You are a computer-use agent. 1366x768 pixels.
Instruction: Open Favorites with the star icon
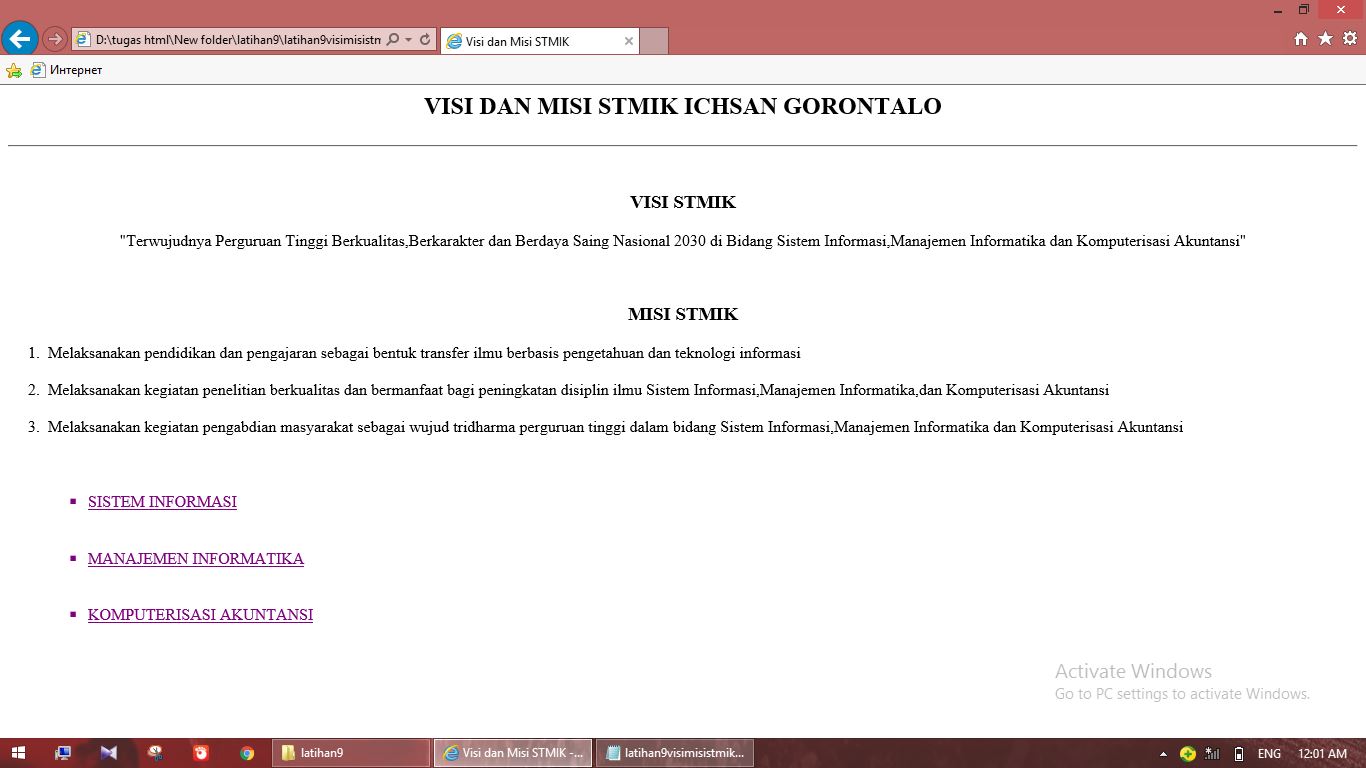pyautogui.click(x=1325, y=39)
